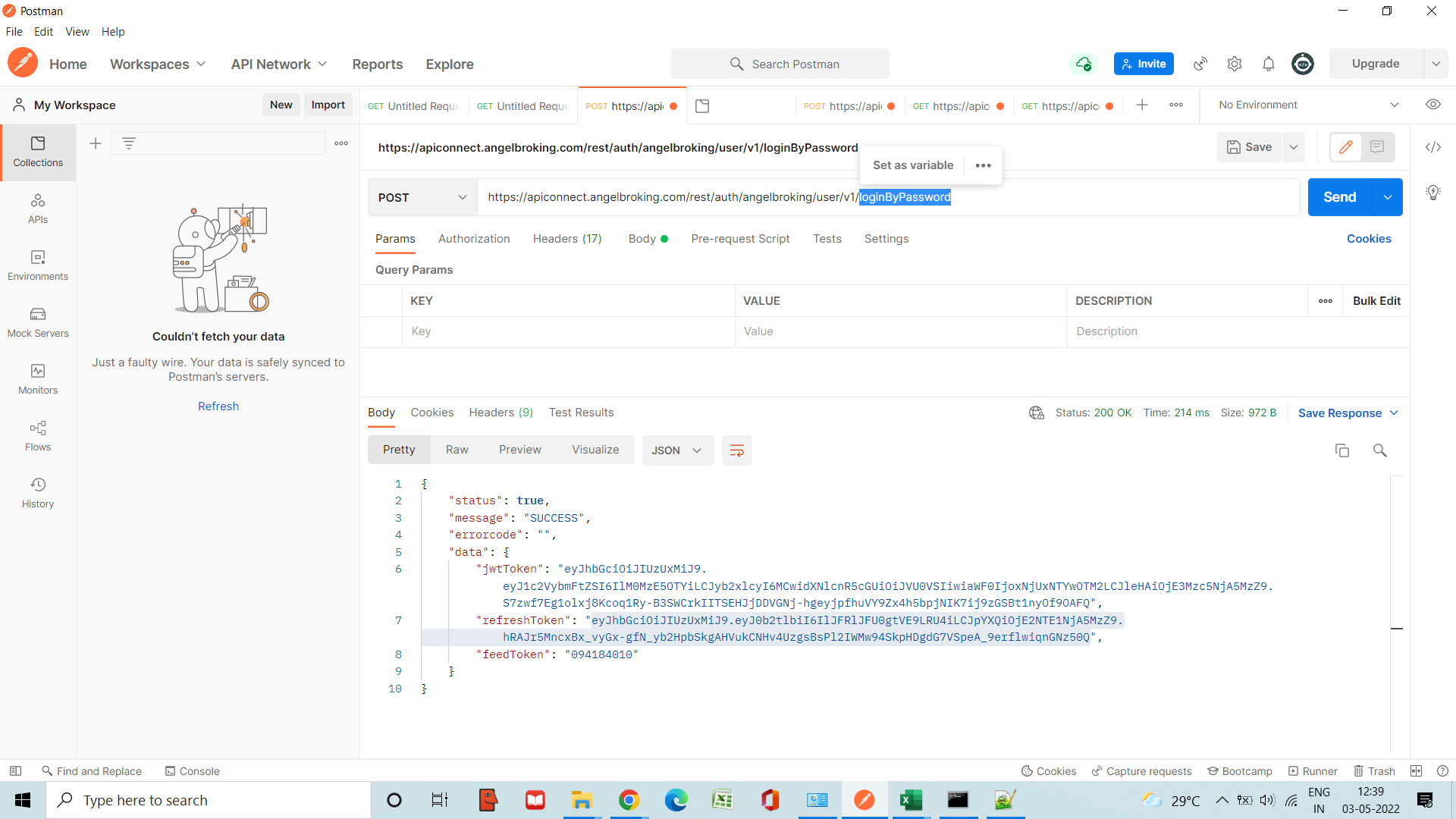Open the No Environment selector
This screenshot has height=819, width=1456.
click(x=1308, y=105)
